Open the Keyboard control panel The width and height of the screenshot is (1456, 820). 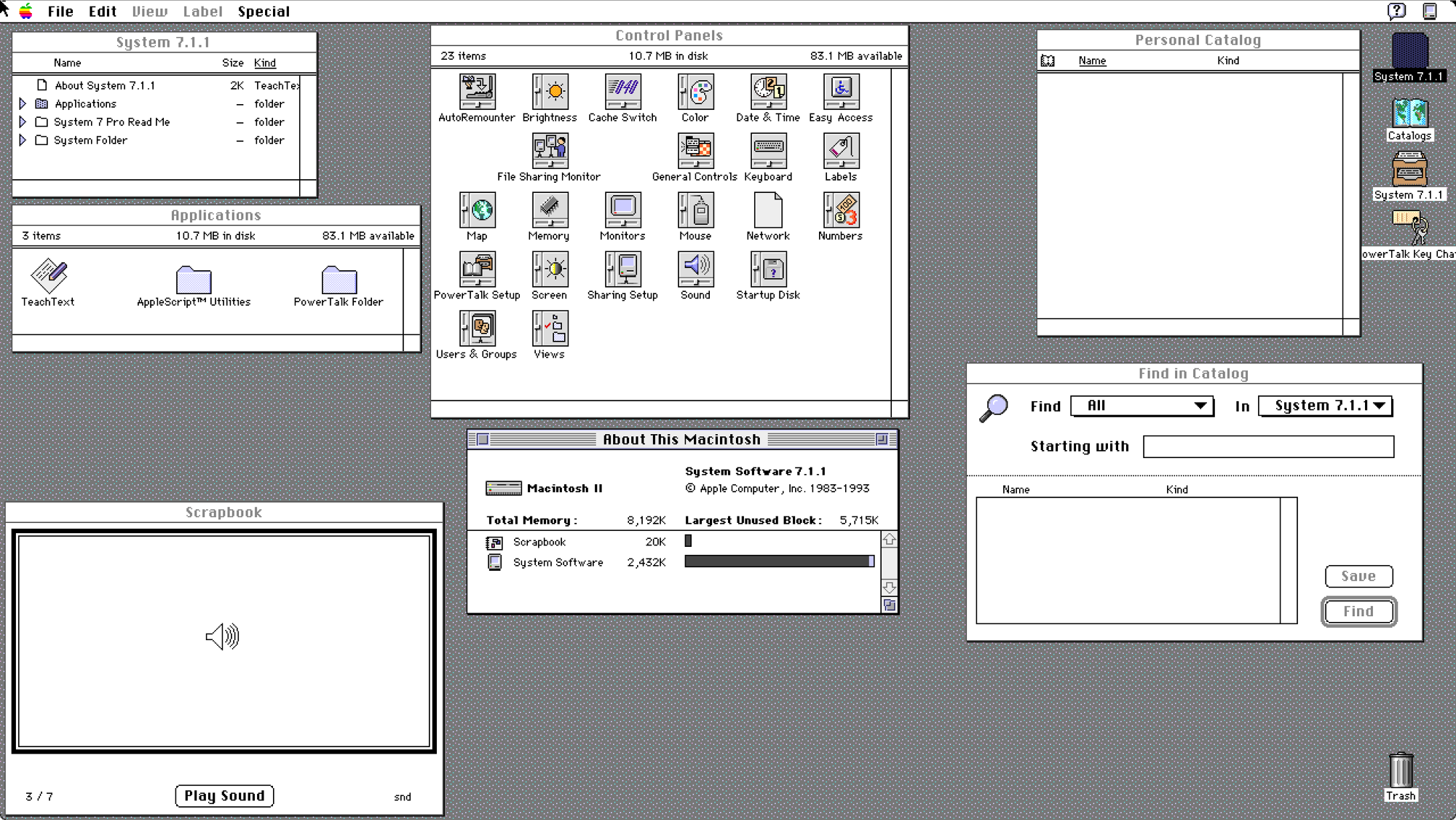pyautogui.click(x=768, y=151)
